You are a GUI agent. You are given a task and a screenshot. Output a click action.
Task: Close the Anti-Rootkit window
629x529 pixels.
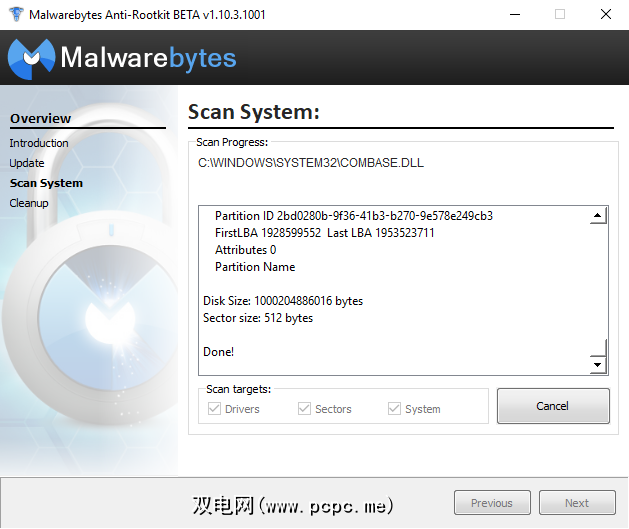[x=606, y=14]
